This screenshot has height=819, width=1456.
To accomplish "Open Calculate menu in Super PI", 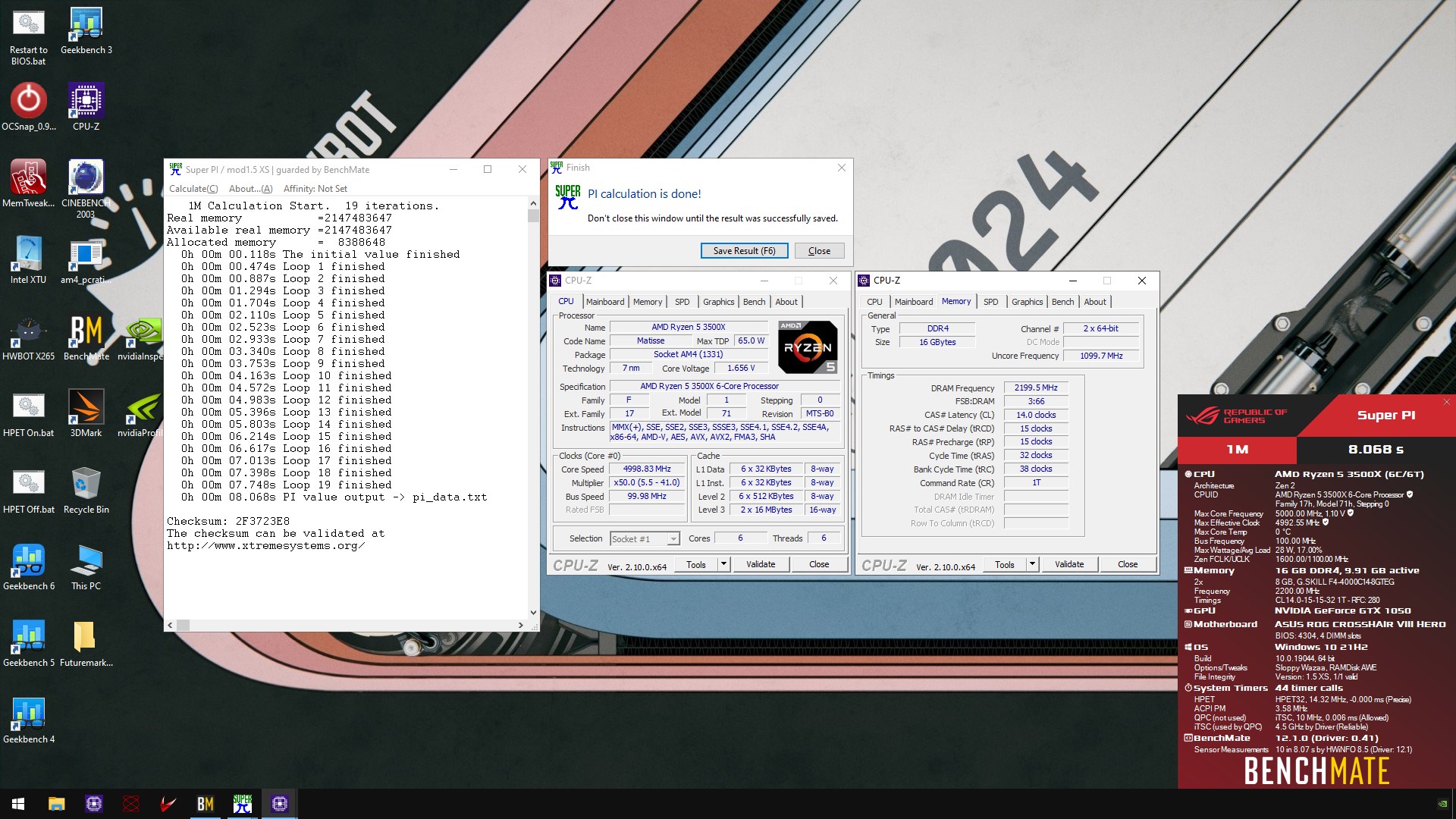I will (193, 189).
